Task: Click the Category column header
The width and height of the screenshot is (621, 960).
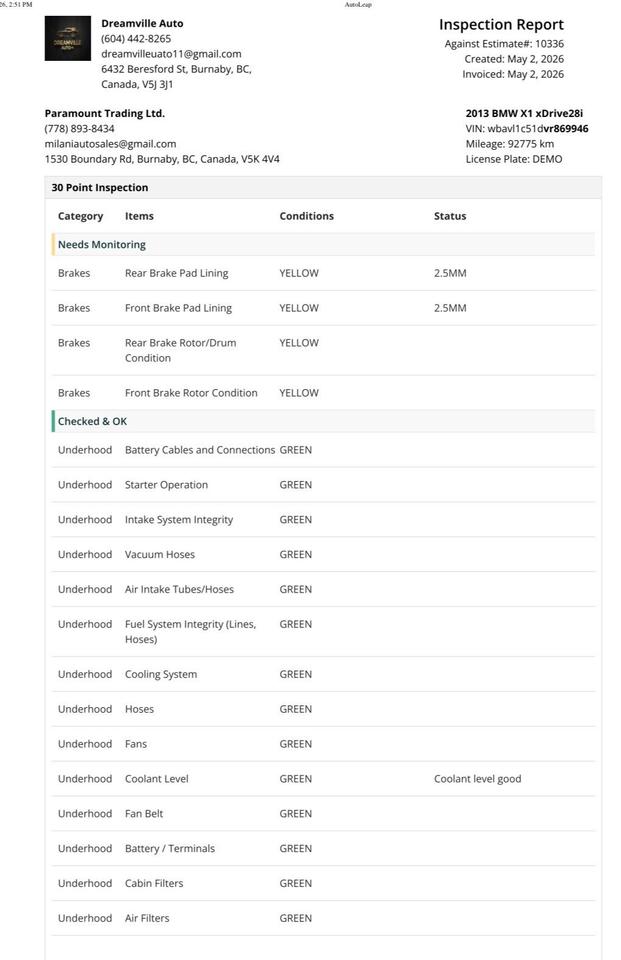Action: [x=80, y=216]
